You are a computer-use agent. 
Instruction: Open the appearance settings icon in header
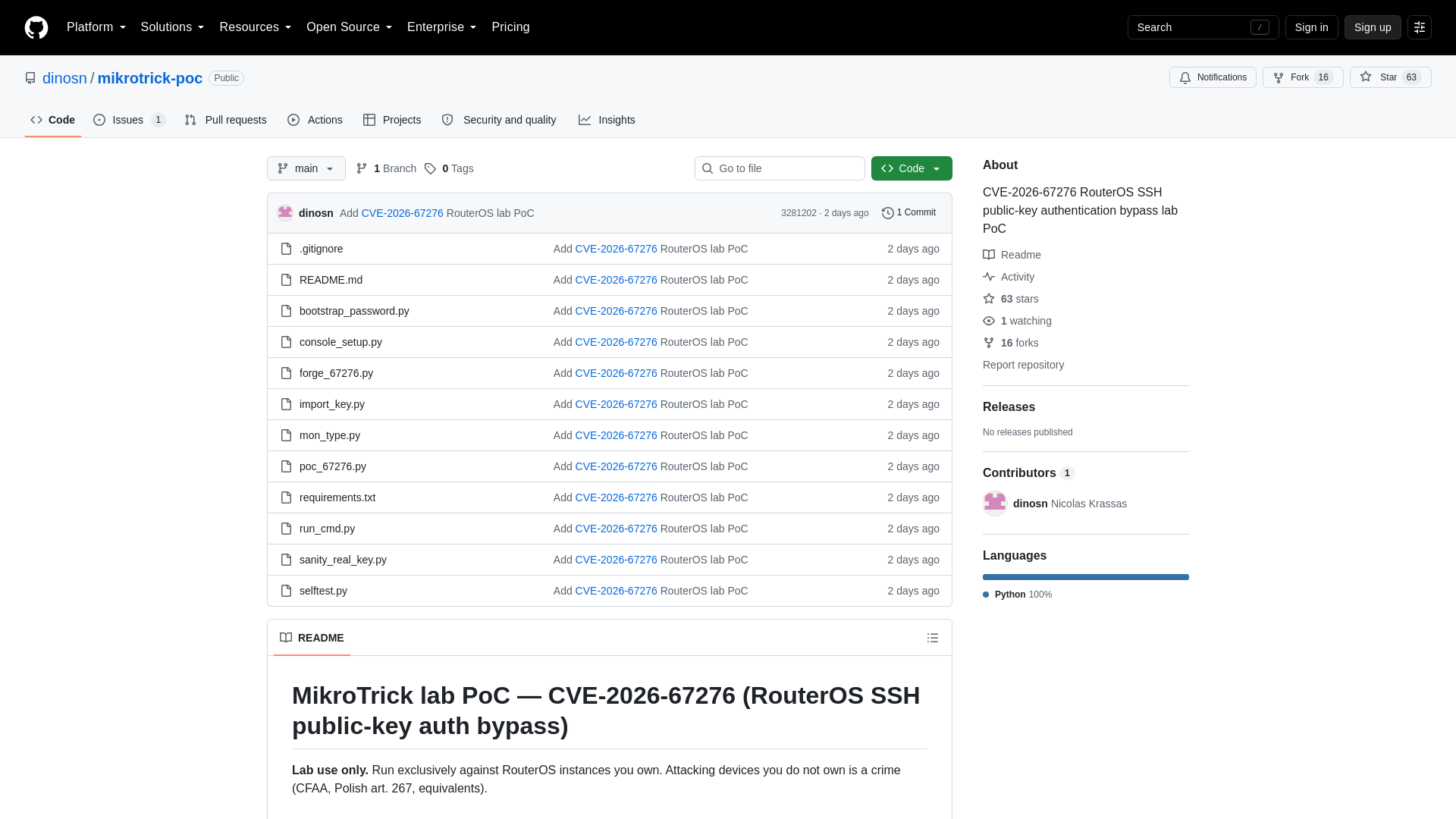coord(1420,27)
